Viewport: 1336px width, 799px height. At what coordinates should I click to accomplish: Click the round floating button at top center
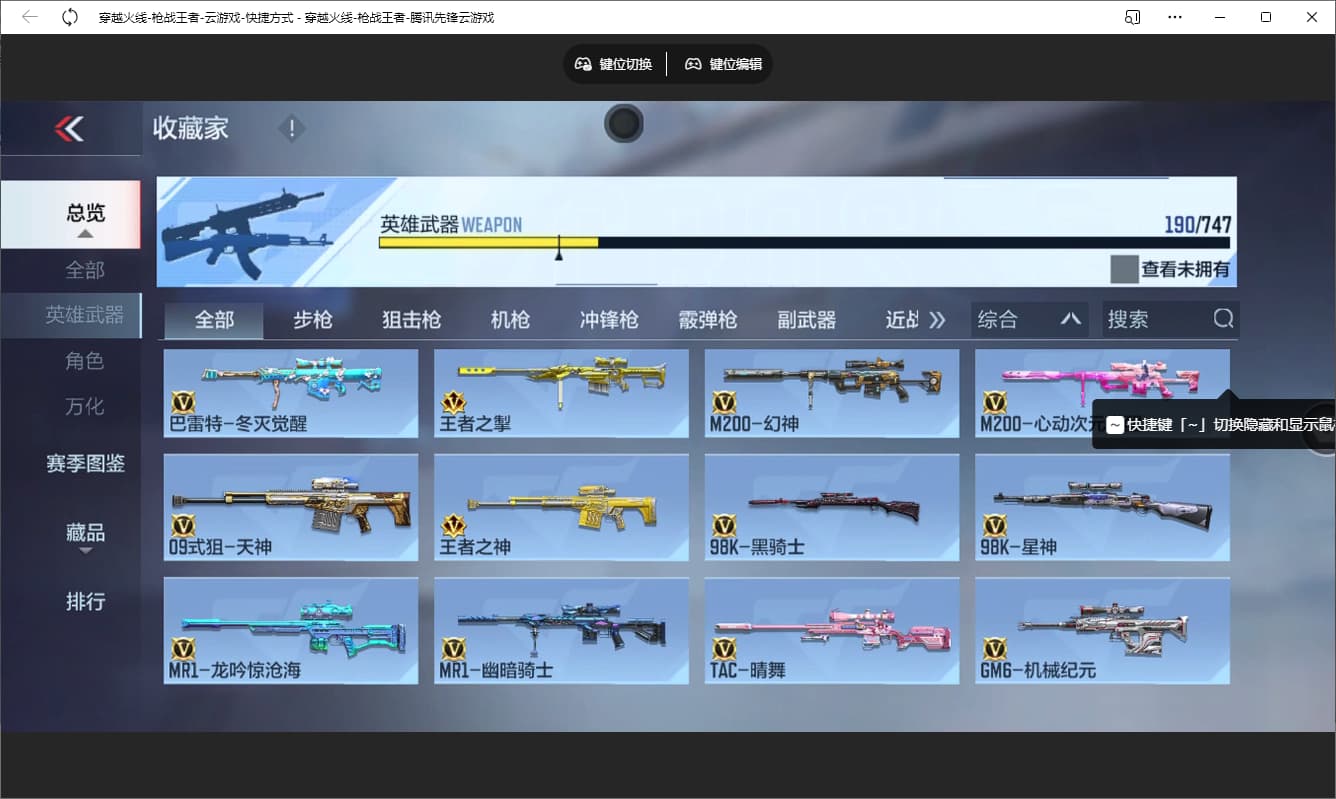pos(623,124)
